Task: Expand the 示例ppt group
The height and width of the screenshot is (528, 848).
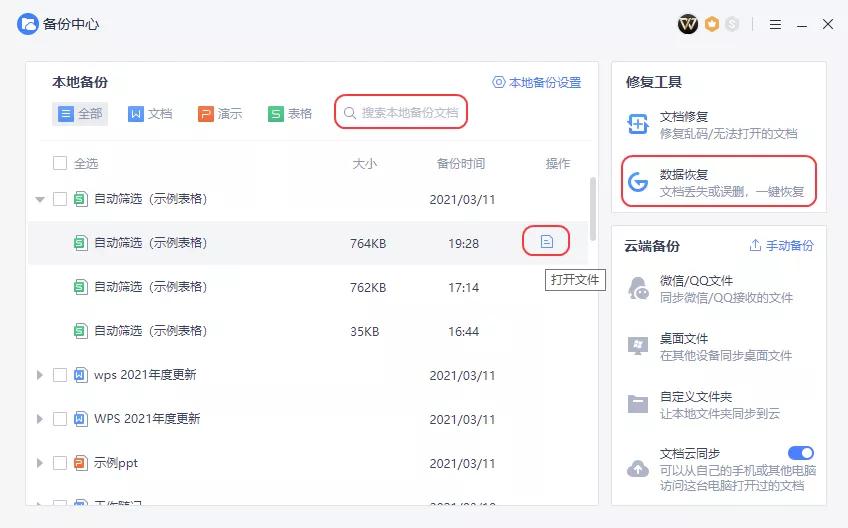Action: [x=39, y=463]
